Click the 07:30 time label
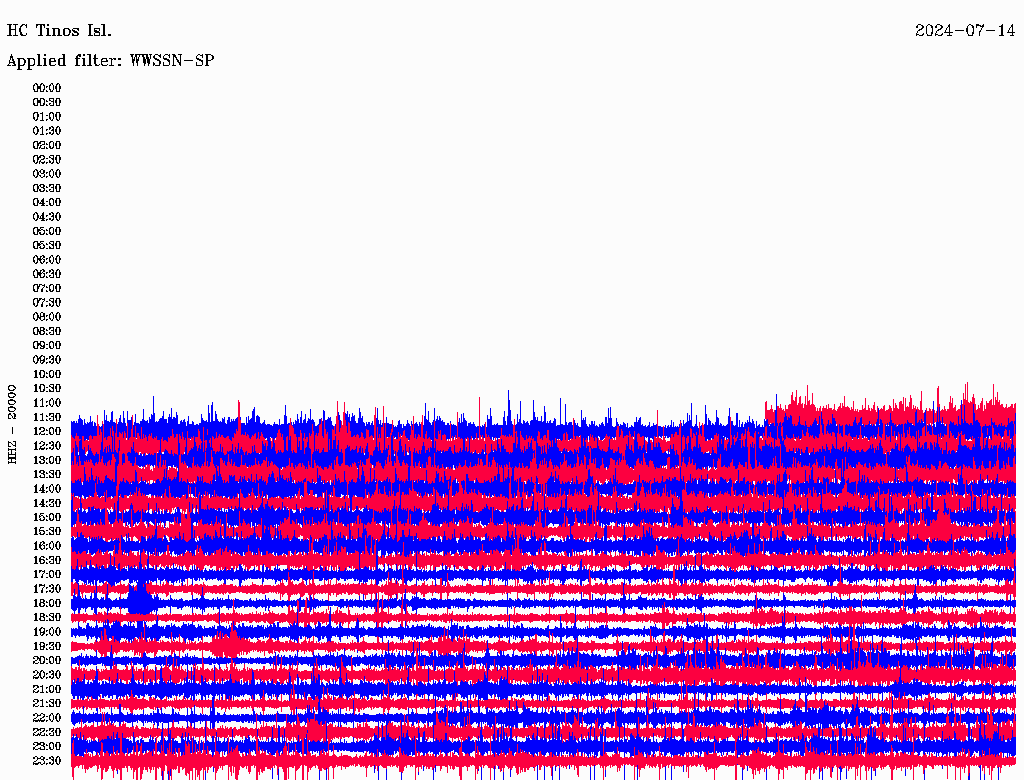This screenshot has height=780, width=1024. pyautogui.click(x=47, y=302)
